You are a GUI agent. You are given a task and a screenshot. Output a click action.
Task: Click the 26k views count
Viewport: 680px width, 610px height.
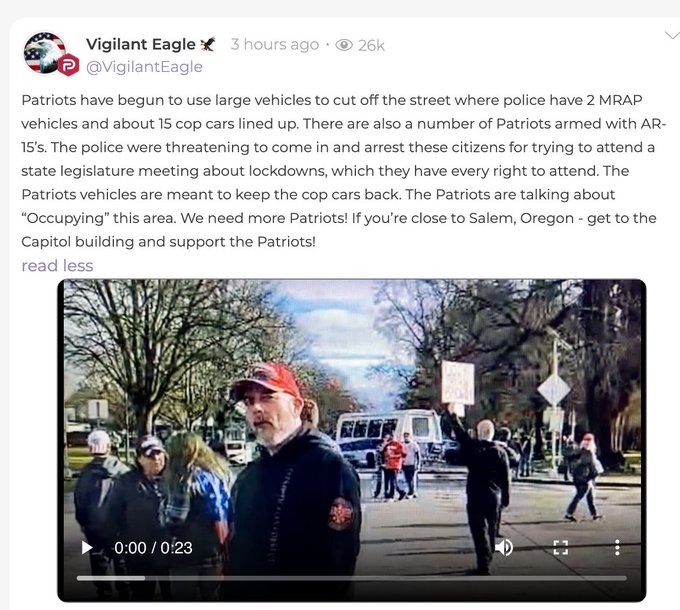coord(371,45)
